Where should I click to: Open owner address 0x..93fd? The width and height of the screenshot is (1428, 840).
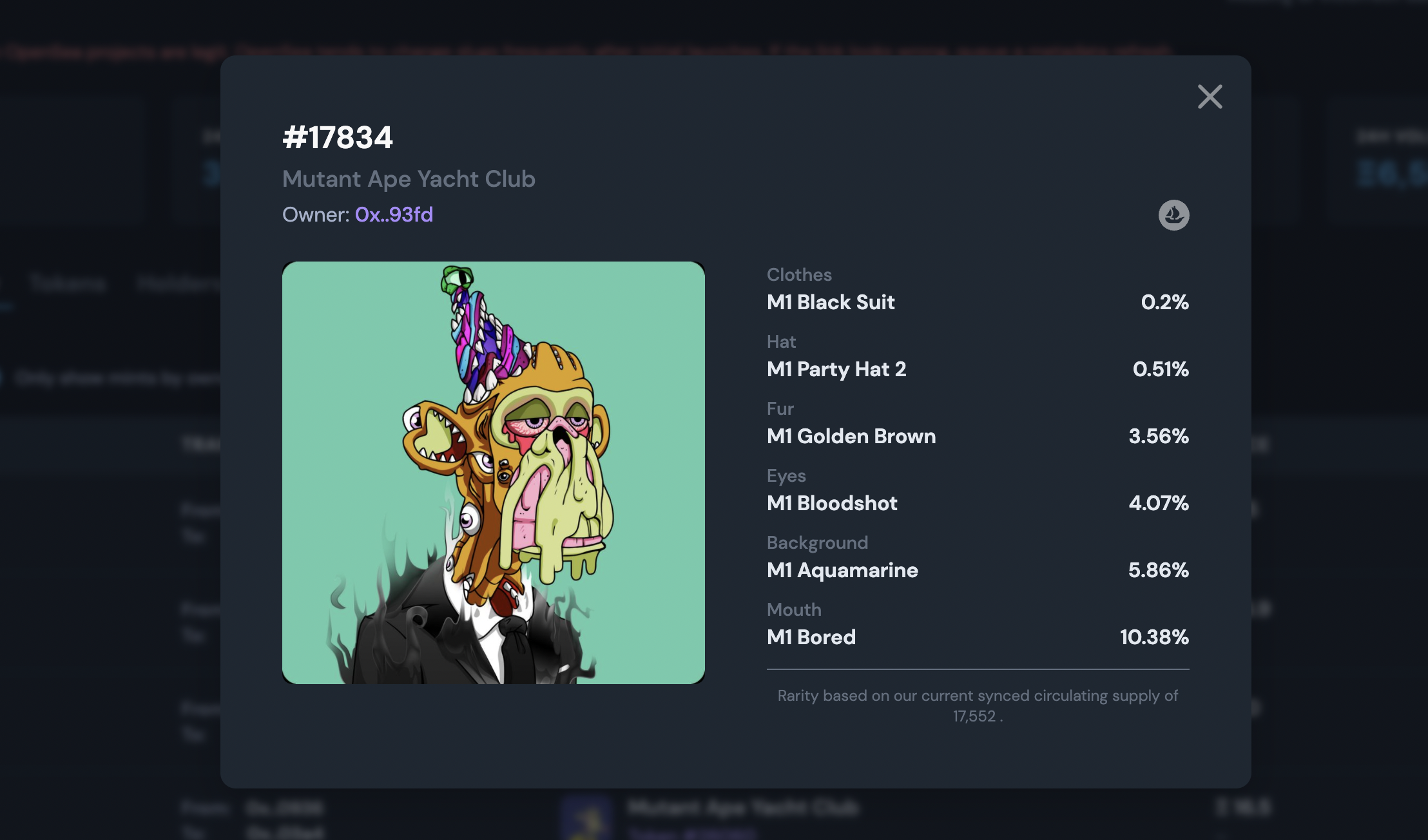tap(394, 215)
